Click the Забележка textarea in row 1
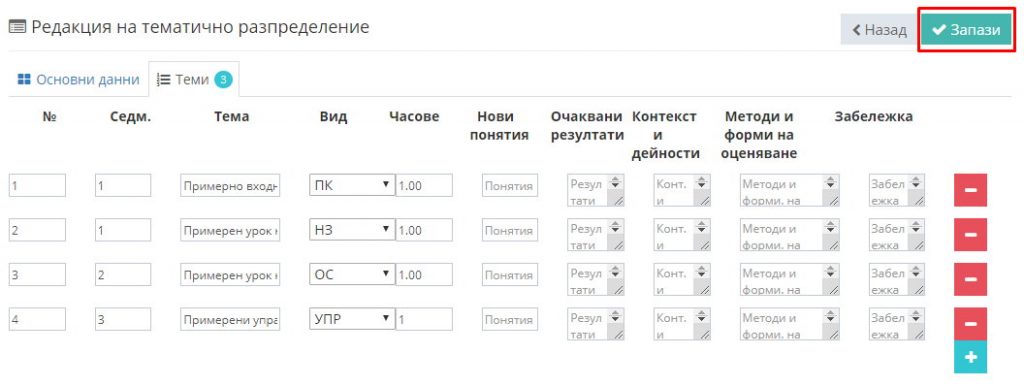 pyautogui.click(x=897, y=191)
